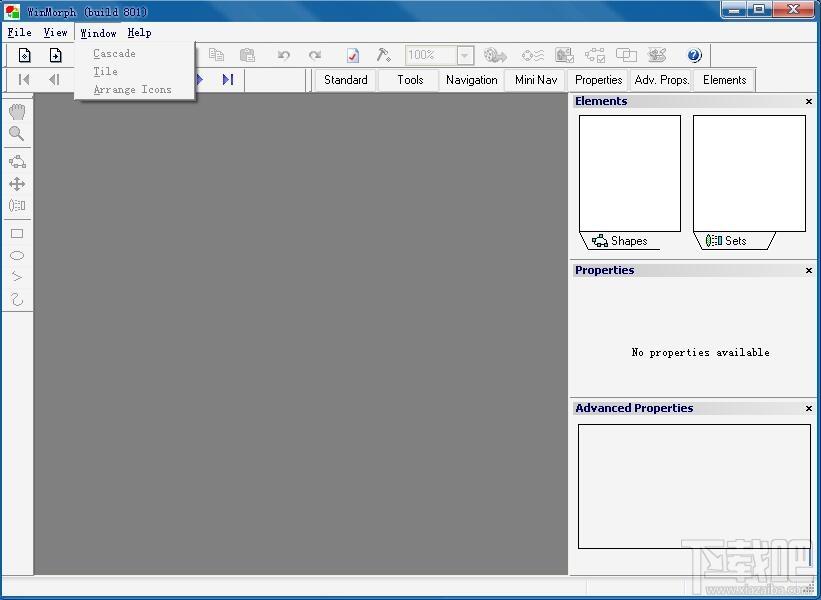This screenshot has height=600, width=821.
Task: Toggle the Standard toolbar button
Action: (346, 80)
